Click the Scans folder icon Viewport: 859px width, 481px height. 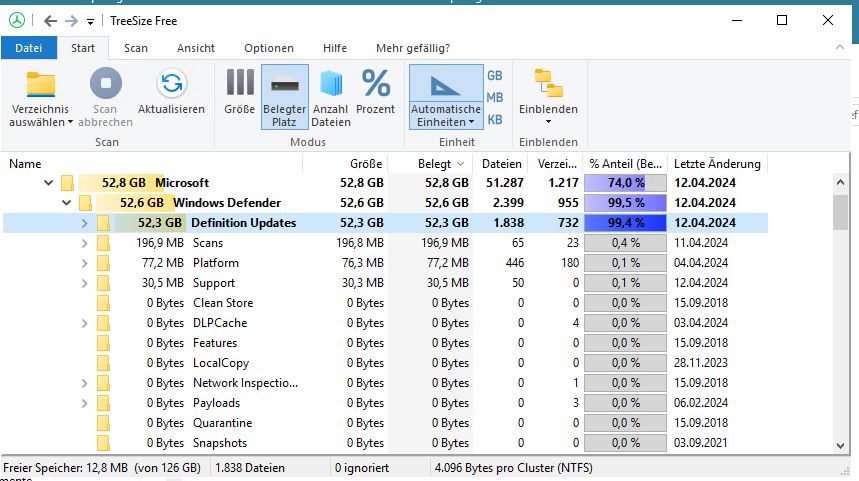tap(103, 243)
